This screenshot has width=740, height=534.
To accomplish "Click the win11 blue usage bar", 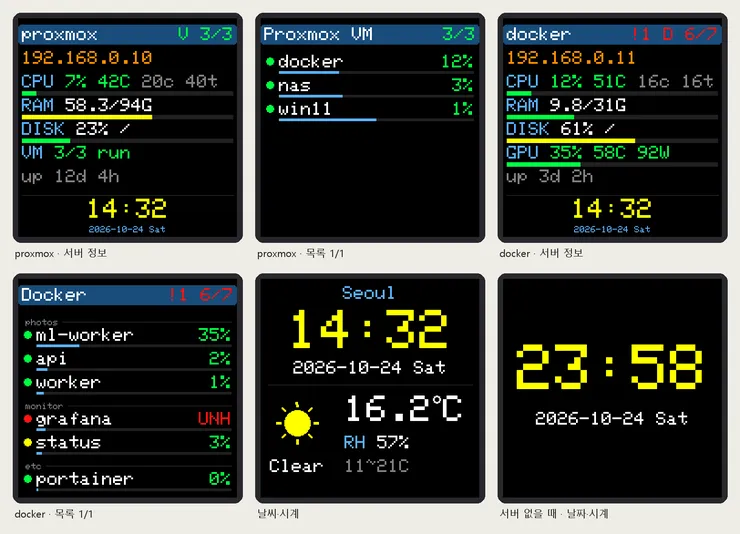I will coord(327,120).
